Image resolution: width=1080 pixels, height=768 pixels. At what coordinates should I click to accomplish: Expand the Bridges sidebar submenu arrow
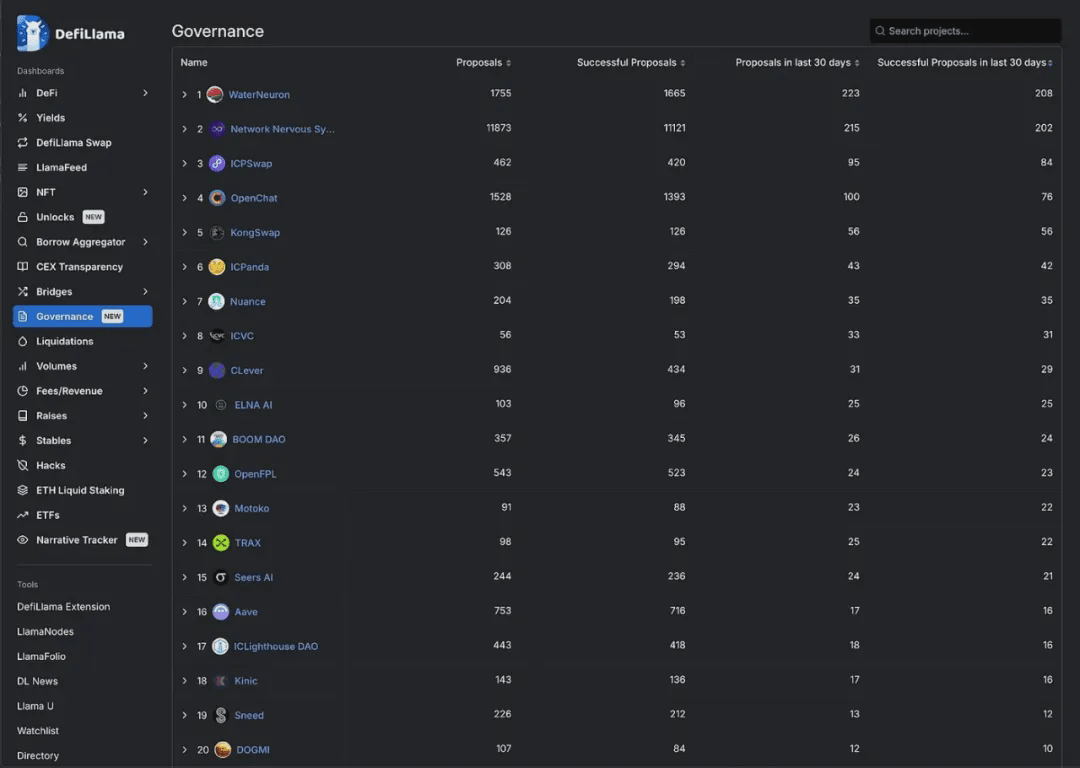point(145,292)
